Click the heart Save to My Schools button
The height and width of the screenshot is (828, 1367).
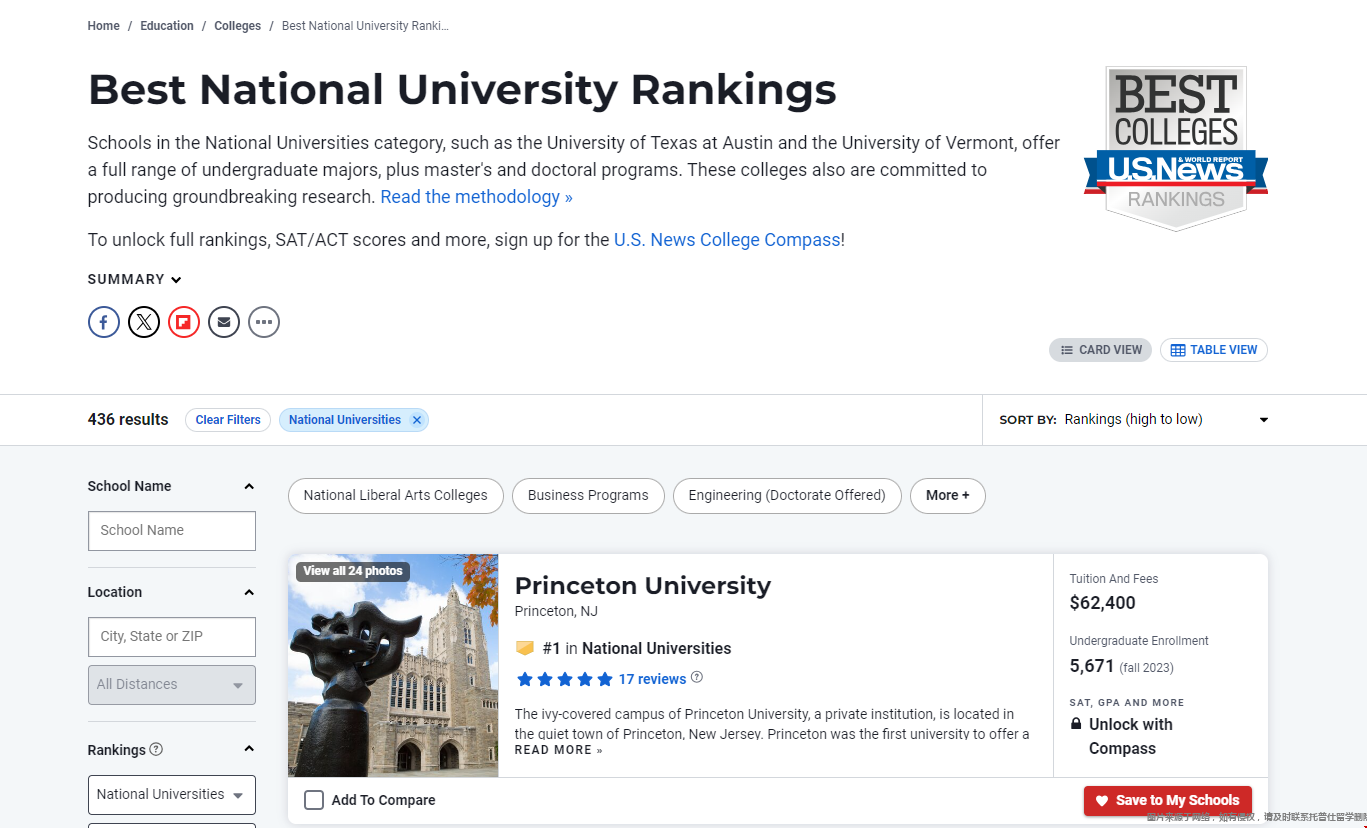(x=1168, y=801)
